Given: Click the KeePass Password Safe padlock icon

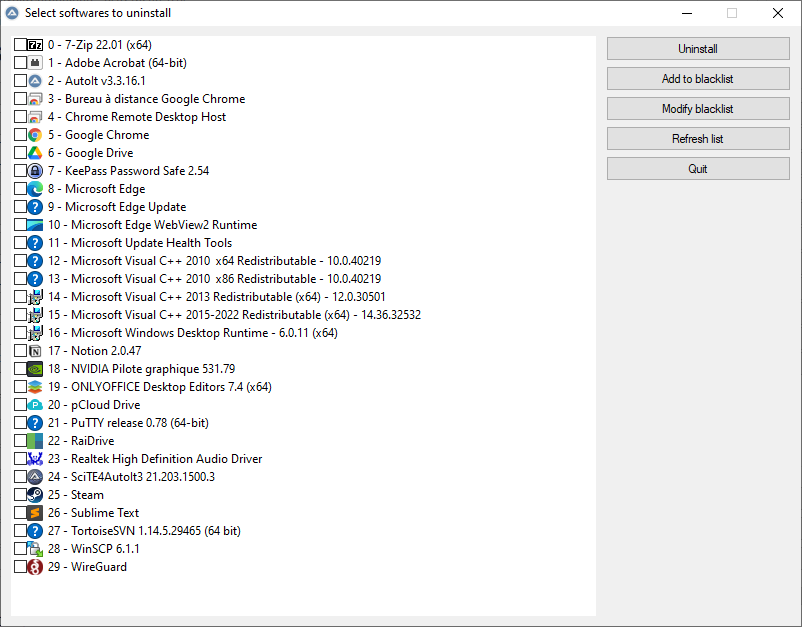Looking at the screenshot, I should [x=35, y=171].
